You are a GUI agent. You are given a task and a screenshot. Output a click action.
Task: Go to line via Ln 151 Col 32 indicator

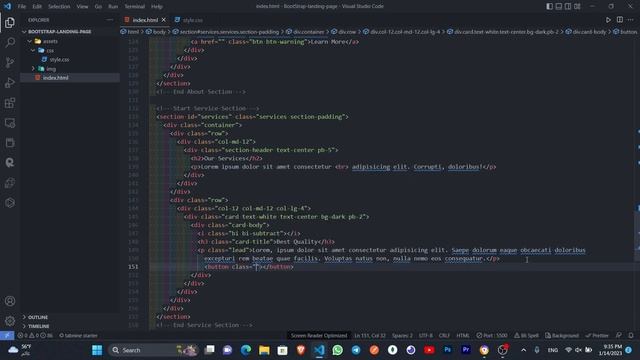tap(370, 336)
